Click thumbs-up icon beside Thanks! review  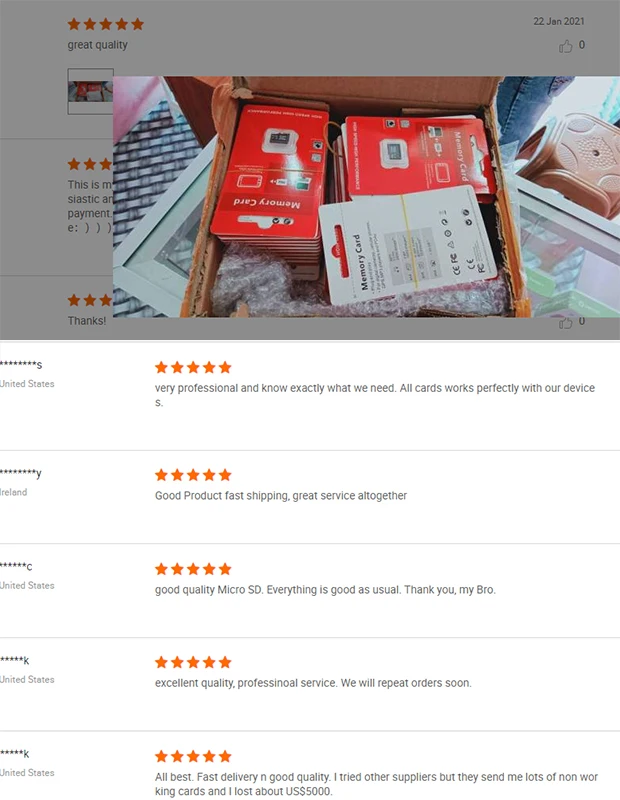565,323
